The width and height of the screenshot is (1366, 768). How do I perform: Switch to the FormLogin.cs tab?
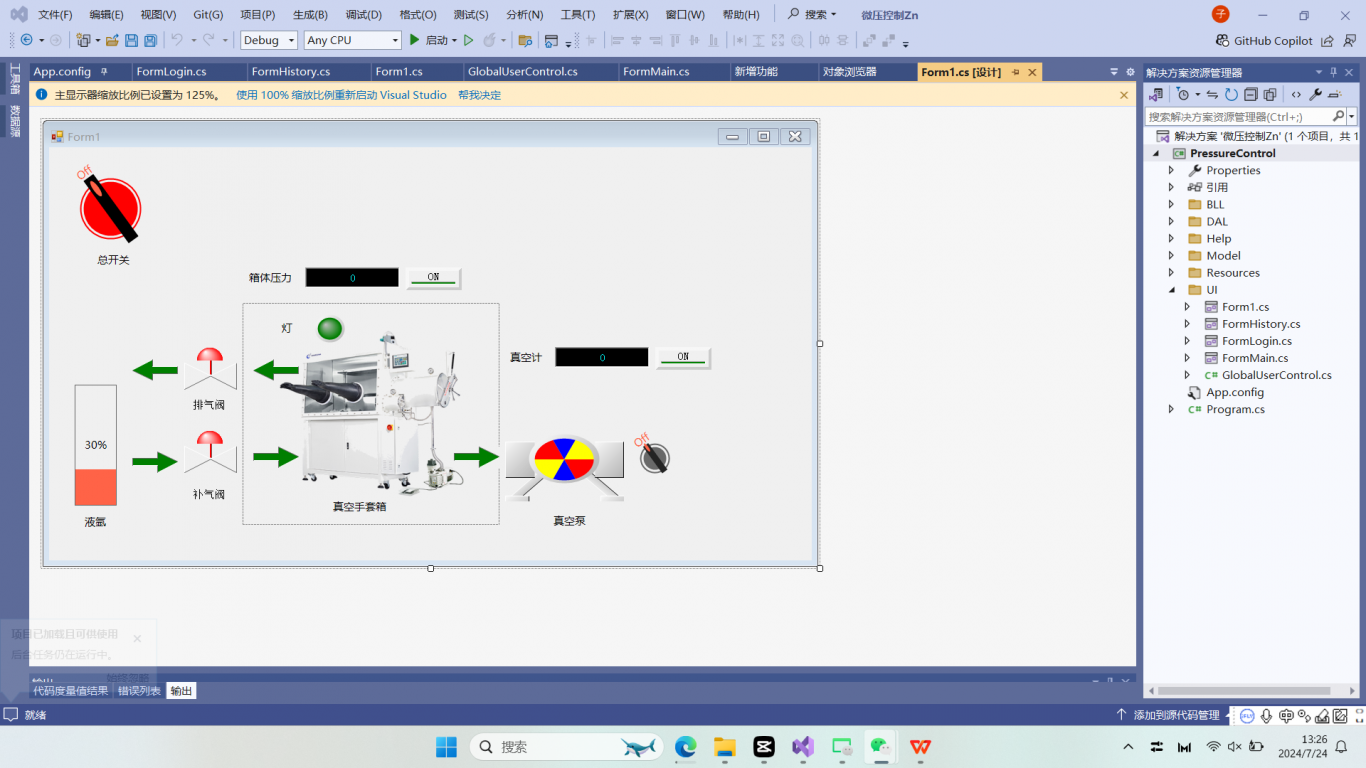172,72
